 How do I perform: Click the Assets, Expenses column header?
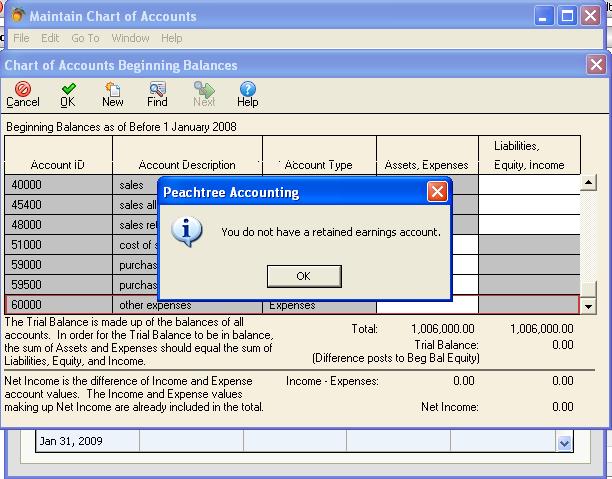(427, 155)
